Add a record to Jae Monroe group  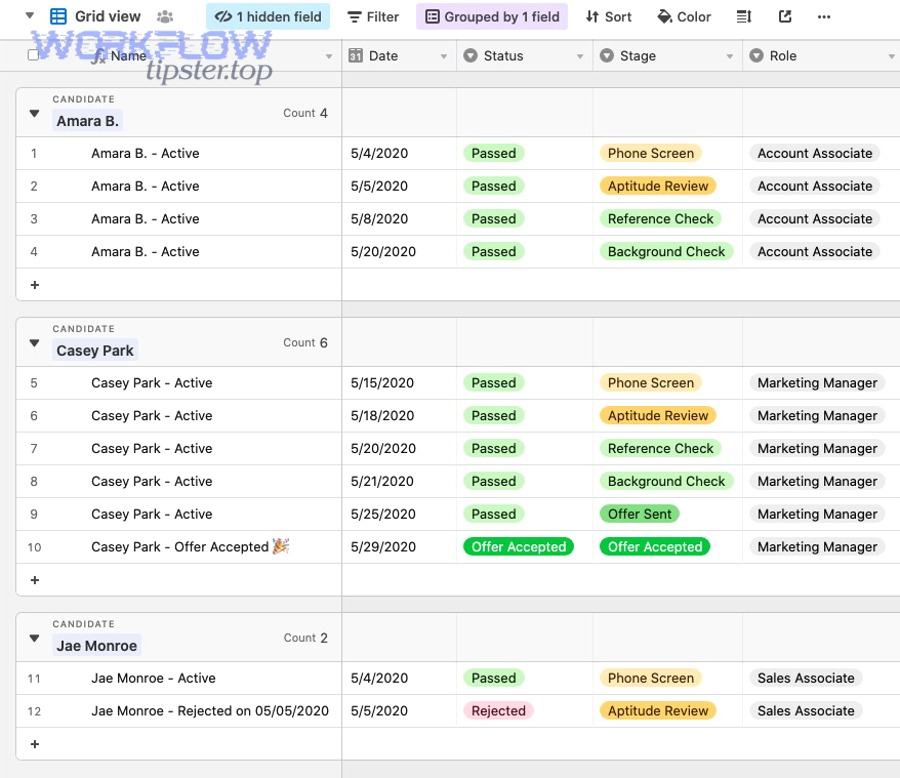tap(35, 744)
